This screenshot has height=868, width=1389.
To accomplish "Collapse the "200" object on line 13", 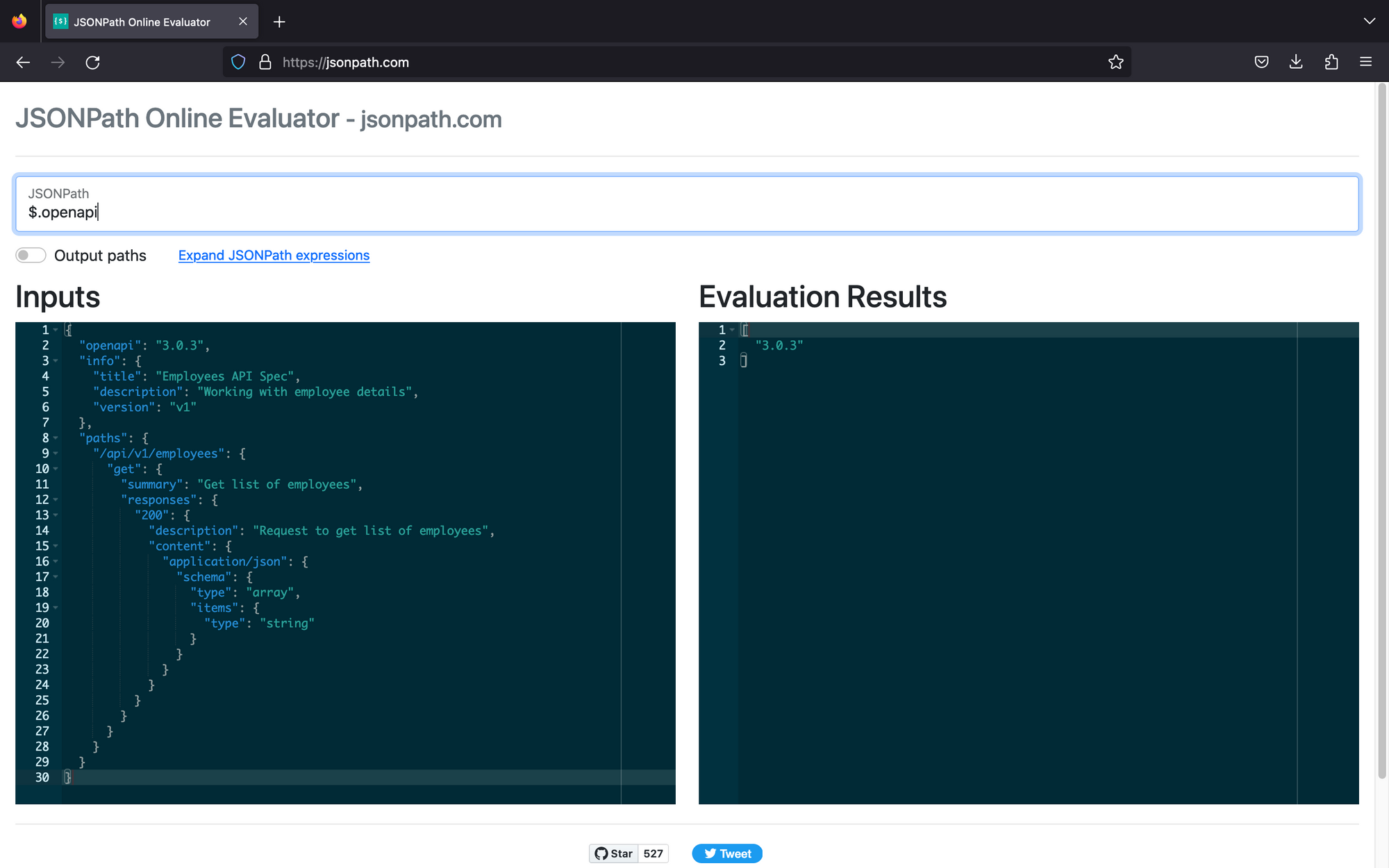I will [x=56, y=515].
